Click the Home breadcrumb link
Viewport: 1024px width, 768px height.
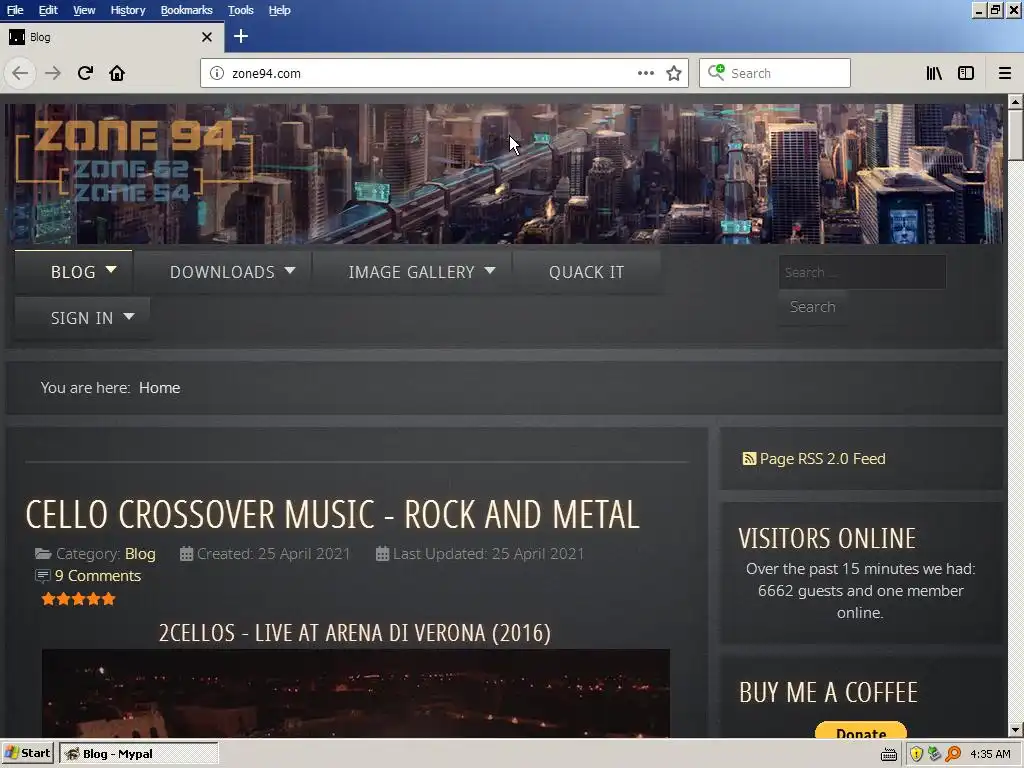coord(159,388)
